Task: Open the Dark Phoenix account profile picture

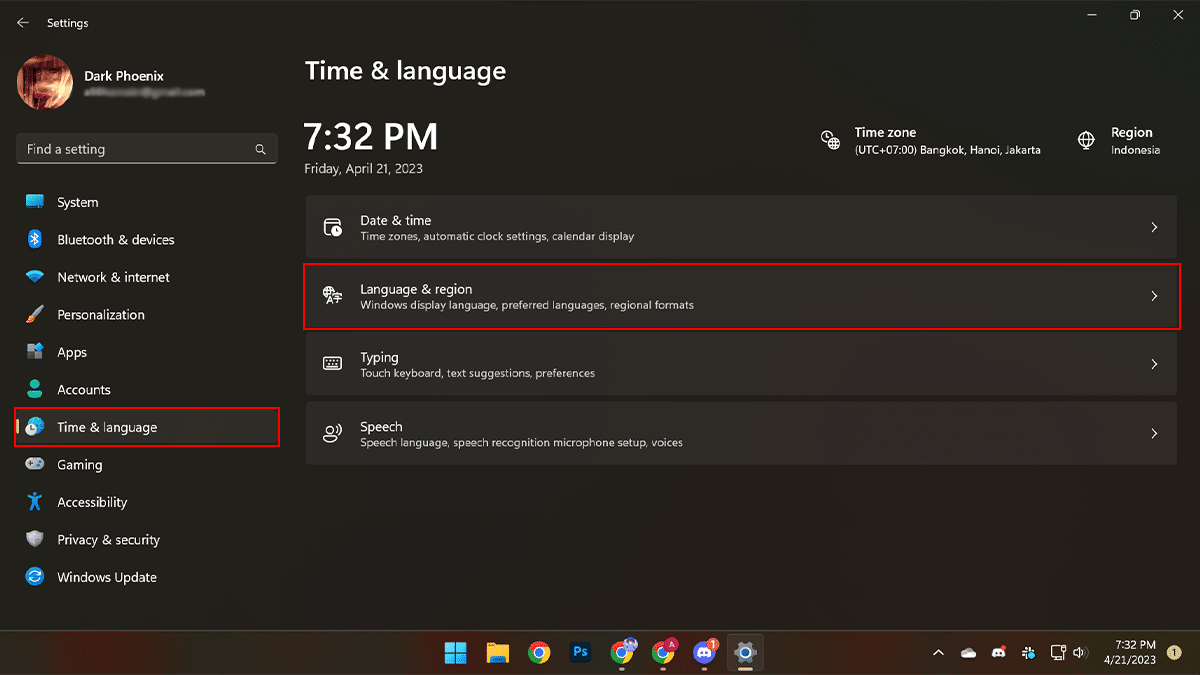Action: pos(45,83)
